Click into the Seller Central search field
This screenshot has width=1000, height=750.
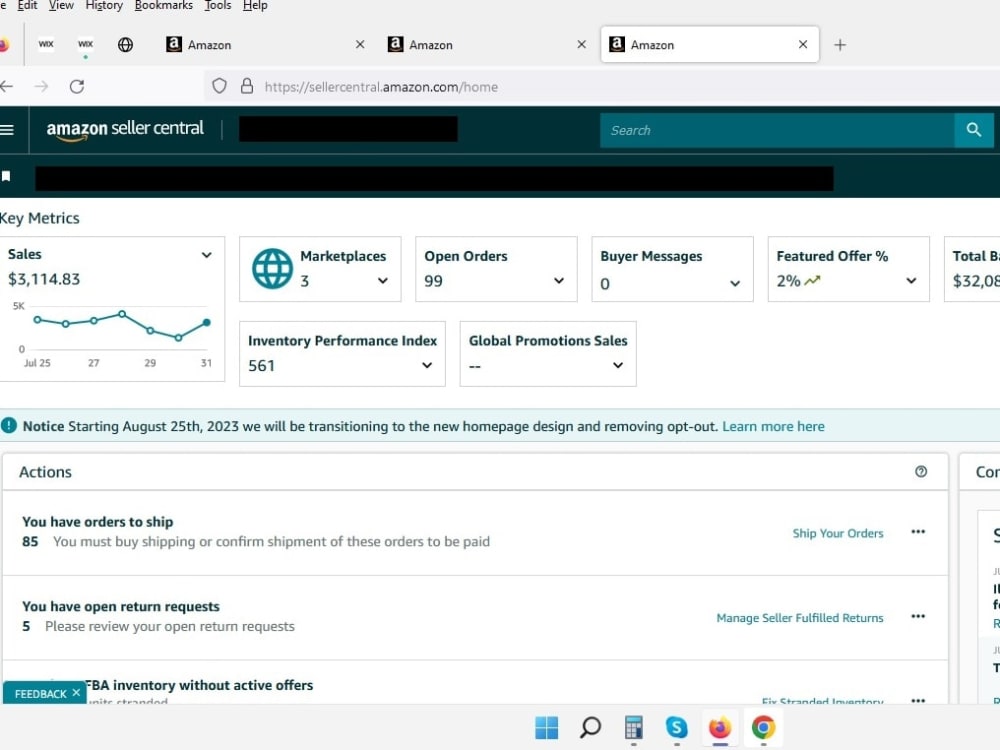(x=777, y=130)
